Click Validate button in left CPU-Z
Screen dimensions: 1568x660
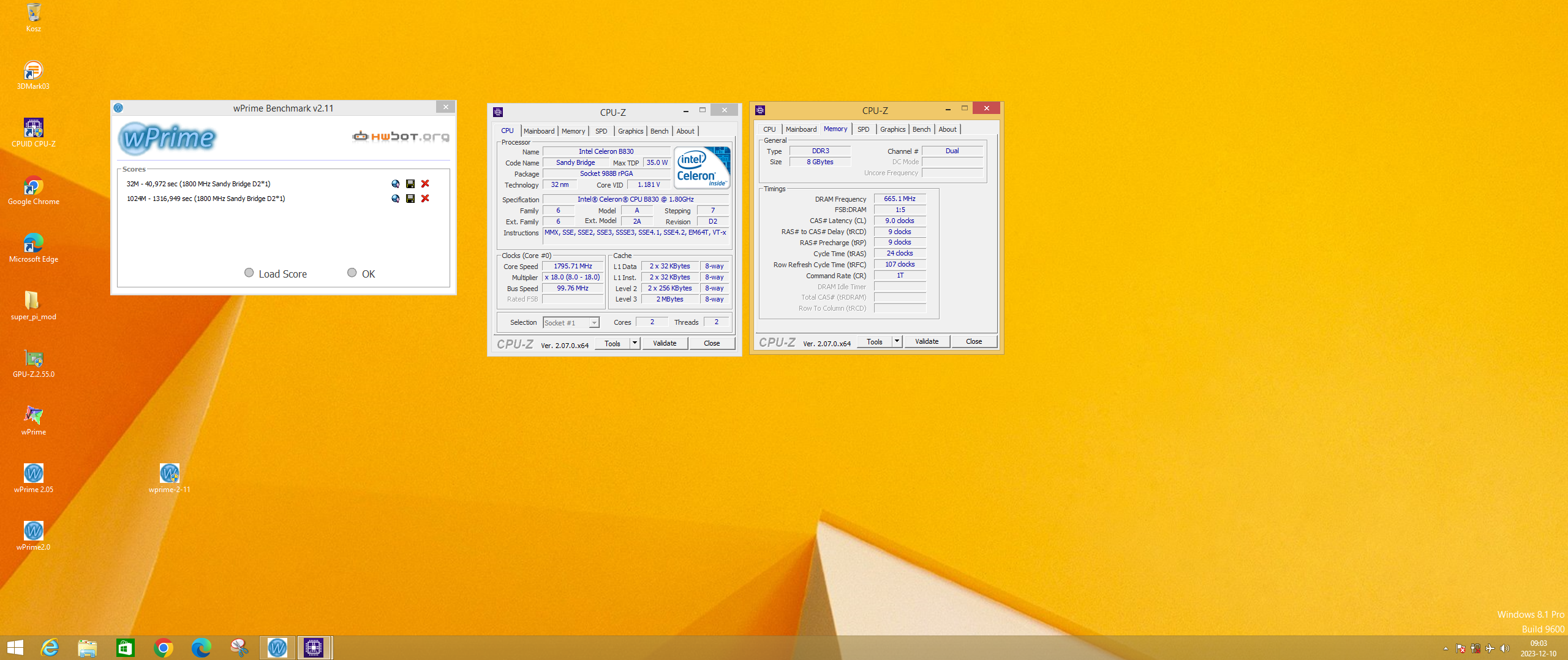(x=665, y=343)
